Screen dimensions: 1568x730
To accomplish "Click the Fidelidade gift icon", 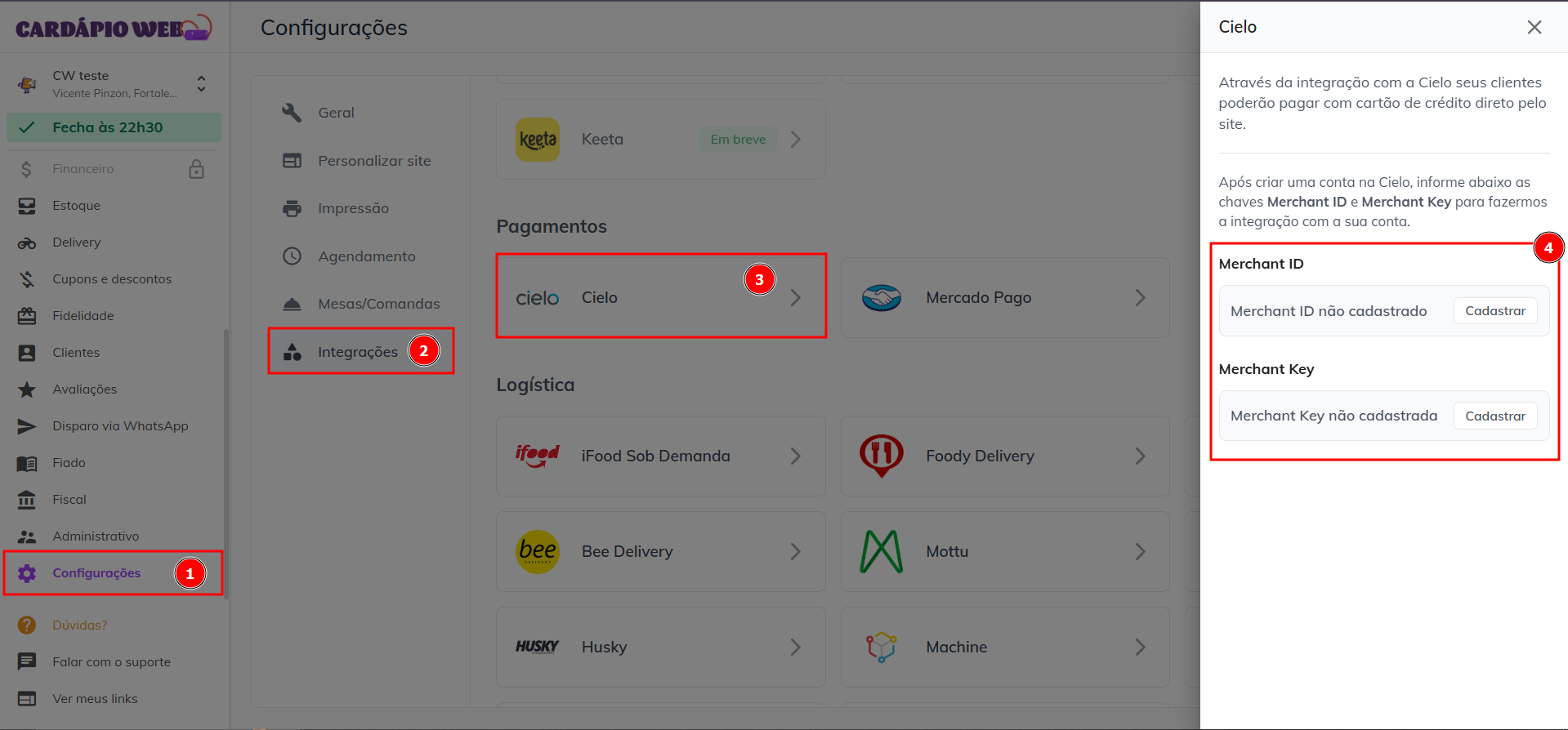I will point(27,316).
